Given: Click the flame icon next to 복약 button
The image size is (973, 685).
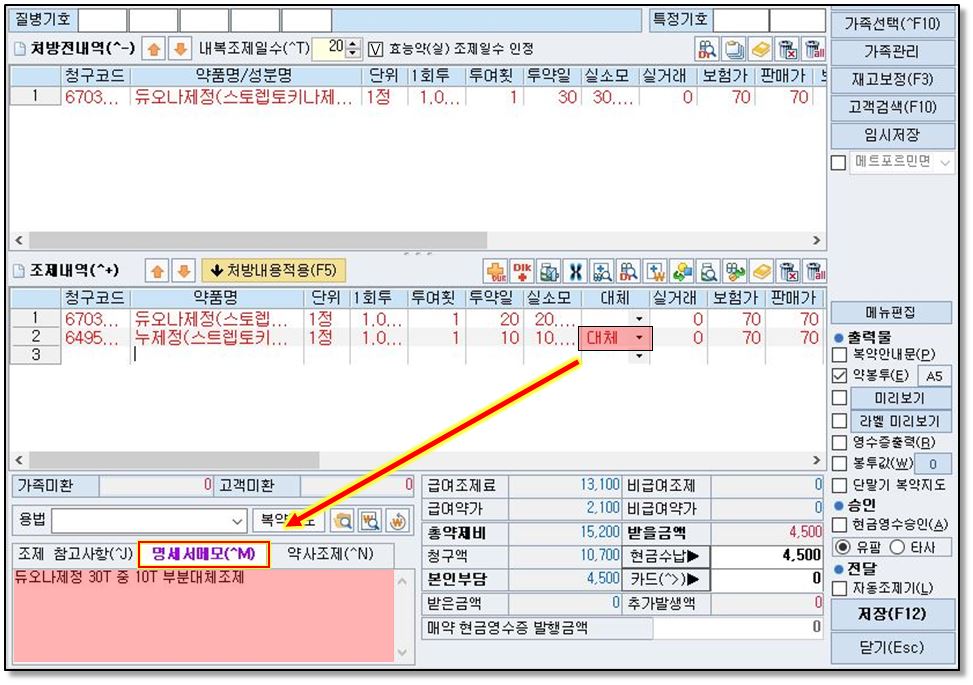Looking at the screenshot, I should pos(398,520).
